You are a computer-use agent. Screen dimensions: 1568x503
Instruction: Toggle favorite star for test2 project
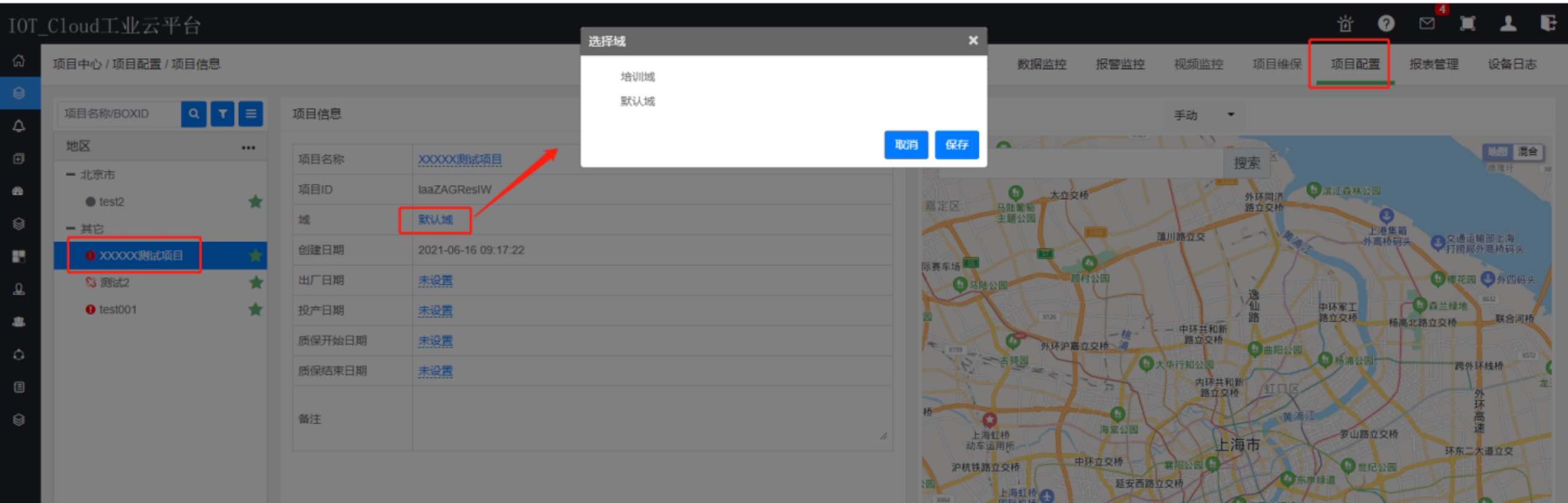255,202
